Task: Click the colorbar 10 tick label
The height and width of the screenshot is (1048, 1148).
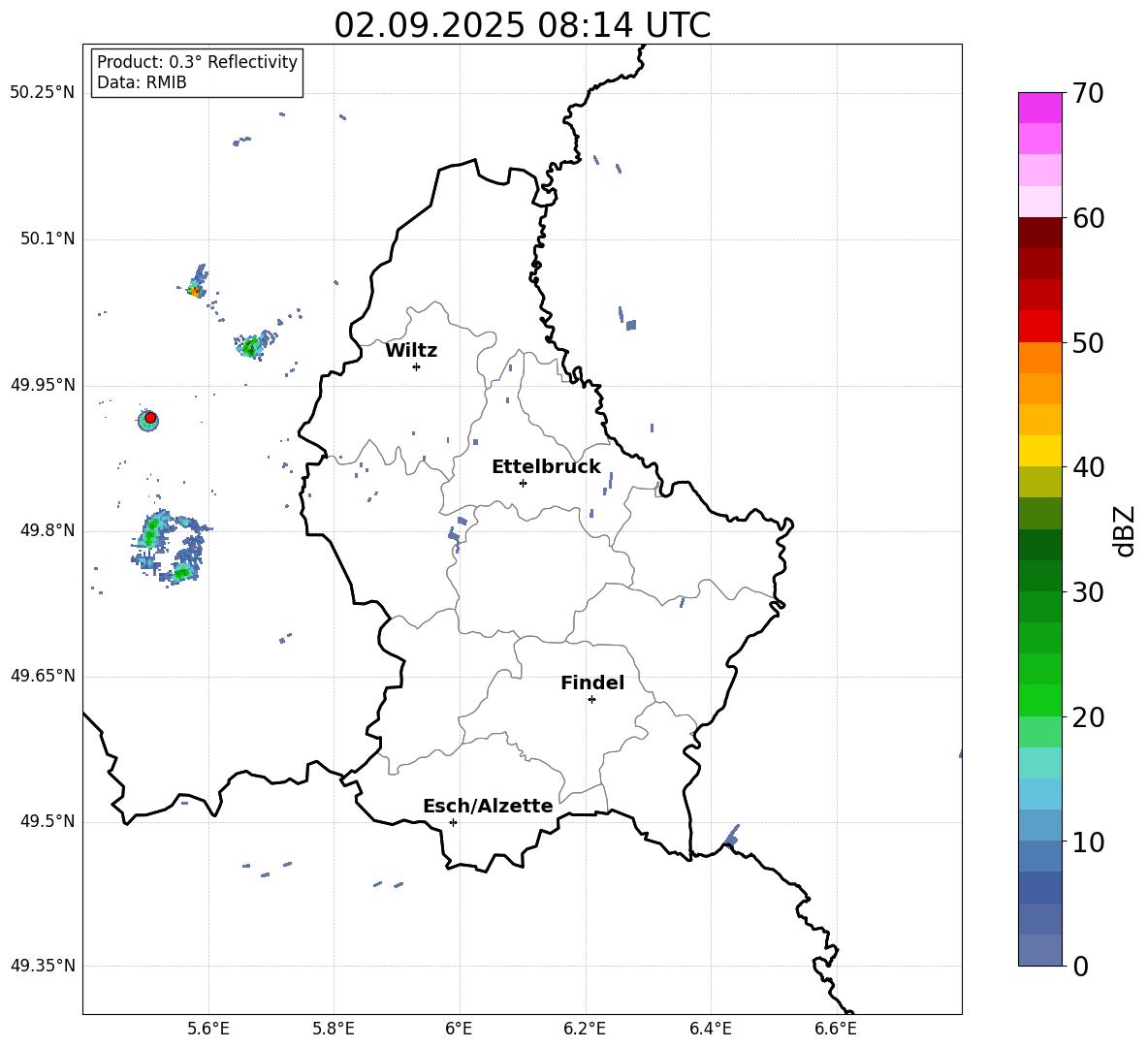Action: (x=1088, y=842)
